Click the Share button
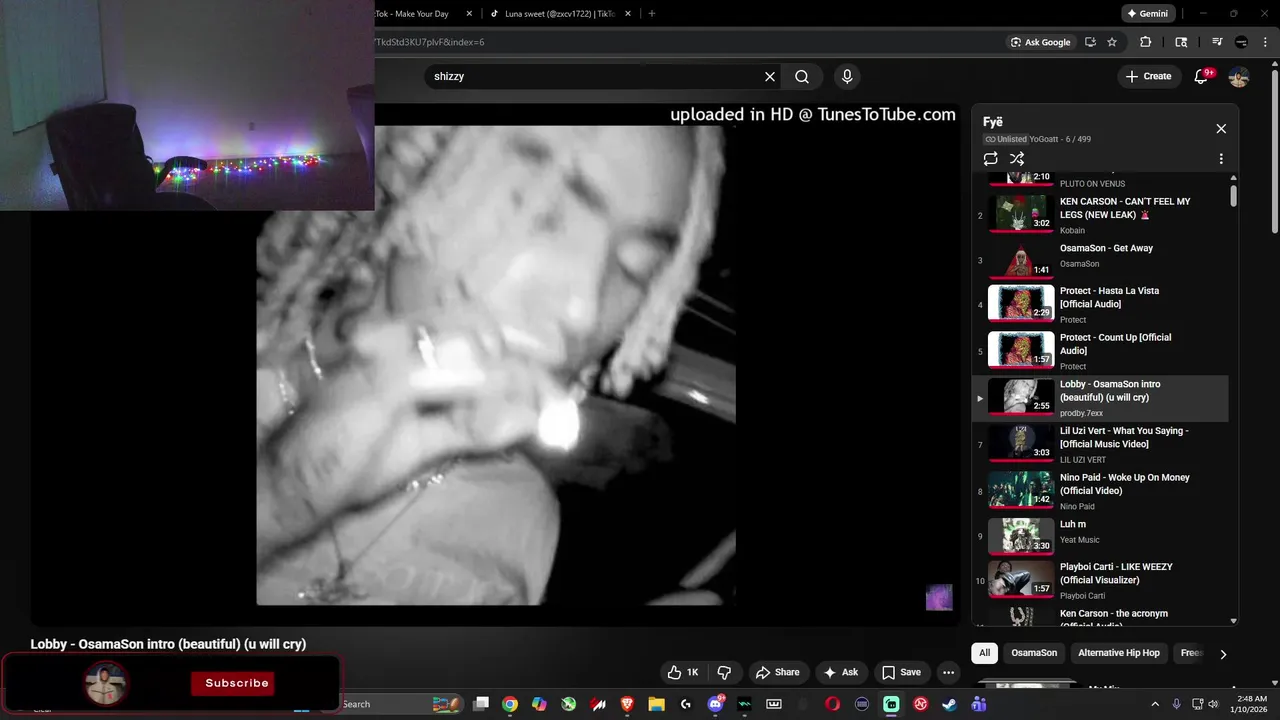1280x720 pixels. 777,673
